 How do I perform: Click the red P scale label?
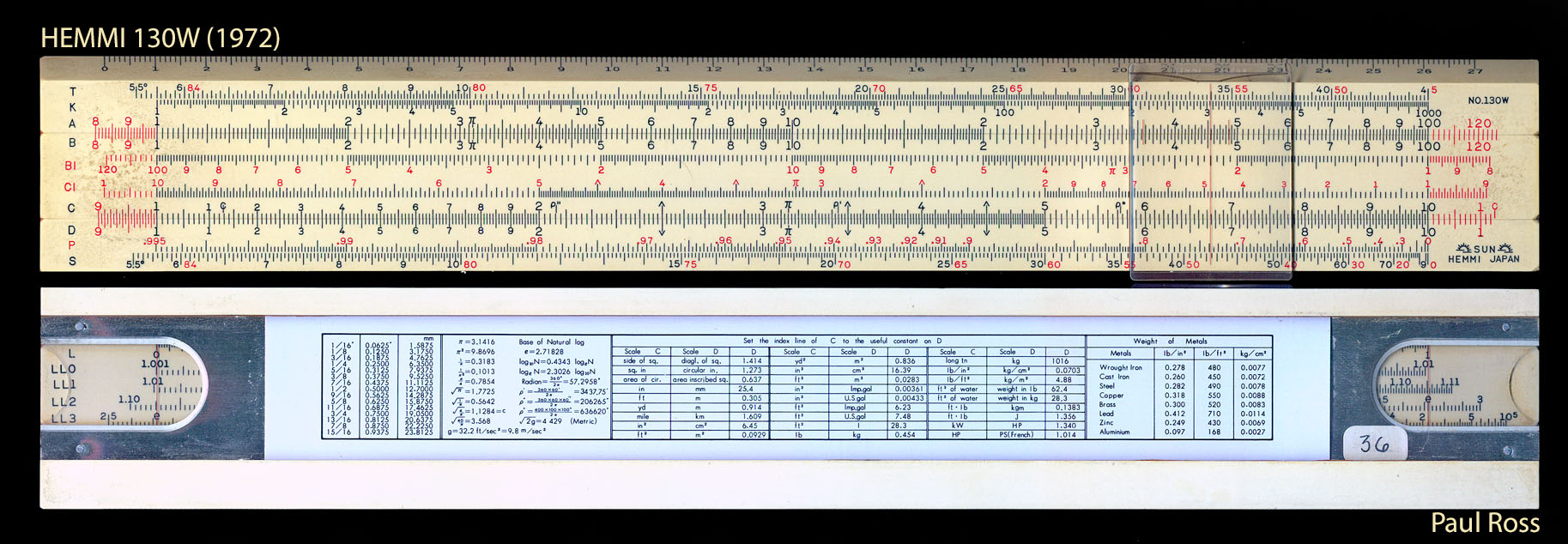point(72,245)
